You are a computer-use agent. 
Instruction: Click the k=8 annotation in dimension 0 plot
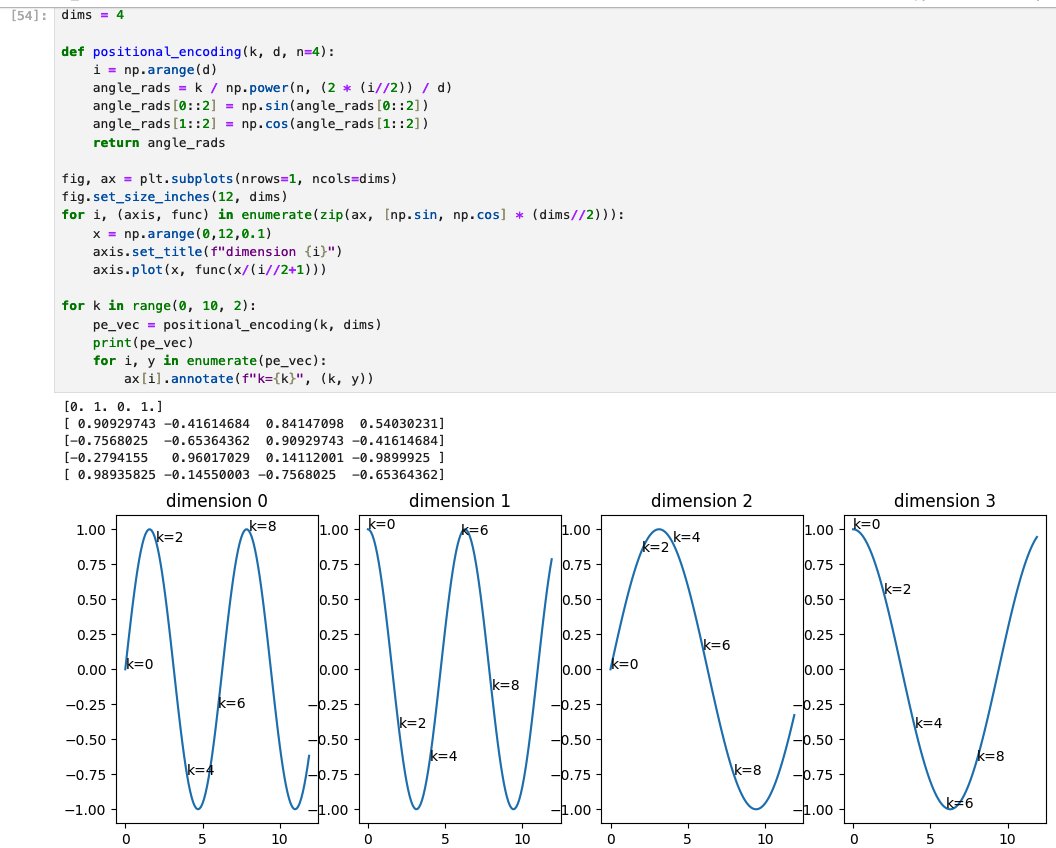click(x=263, y=526)
